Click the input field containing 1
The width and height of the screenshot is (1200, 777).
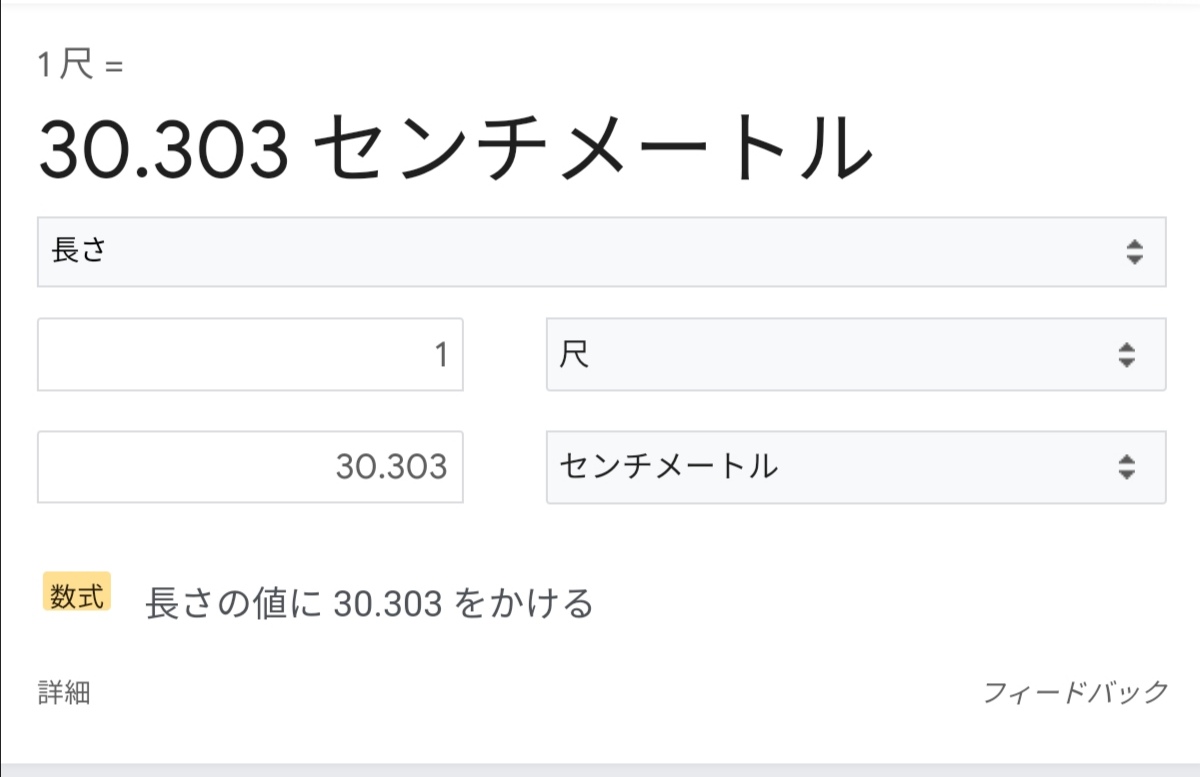pyautogui.click(x=250, y=355)
